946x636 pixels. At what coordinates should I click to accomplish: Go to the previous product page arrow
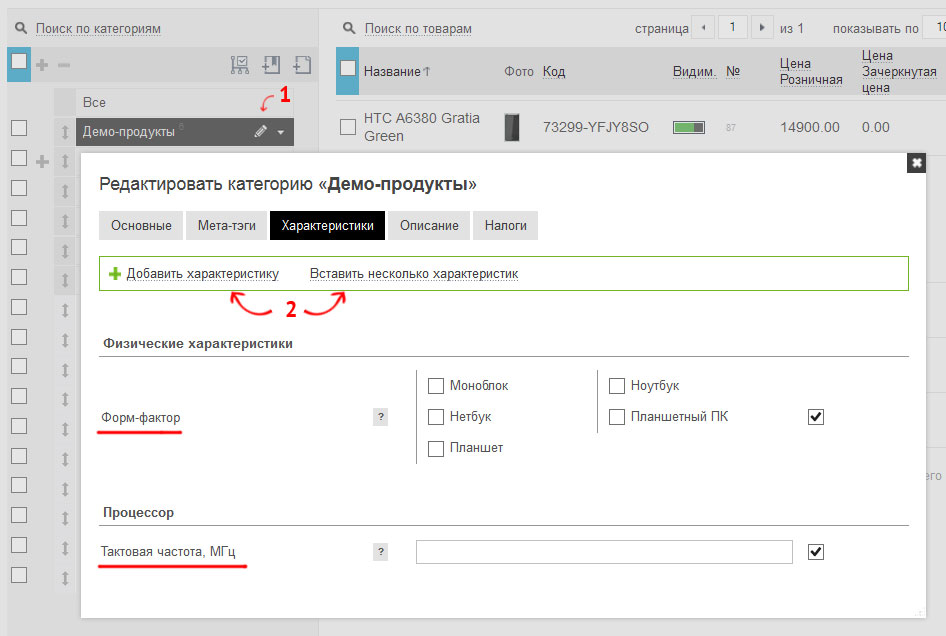(x=703, y=27)
